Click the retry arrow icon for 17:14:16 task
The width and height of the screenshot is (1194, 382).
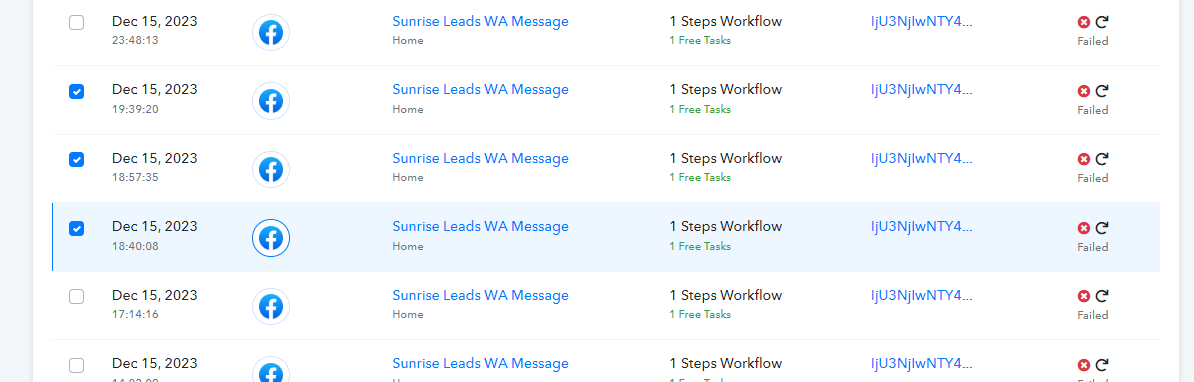pos(1101,296)
